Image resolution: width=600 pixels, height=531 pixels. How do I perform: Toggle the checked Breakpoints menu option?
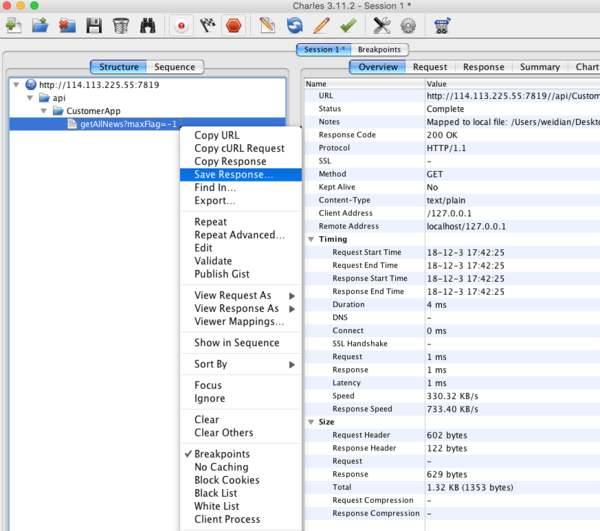(x=222, y=454)
